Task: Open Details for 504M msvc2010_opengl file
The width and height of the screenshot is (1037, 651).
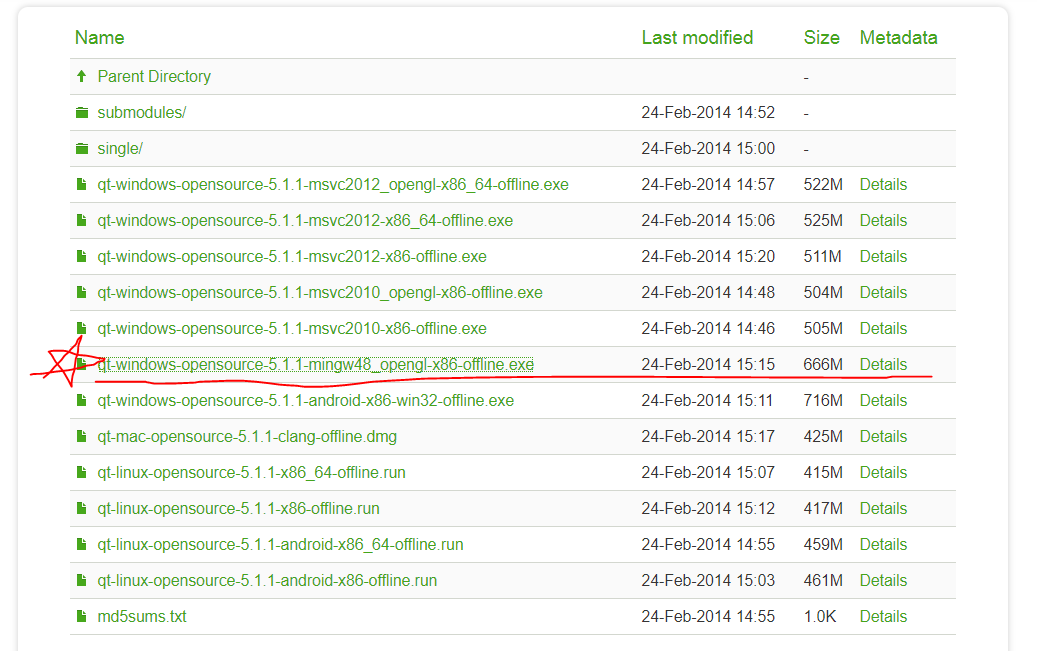Action: 883,292
